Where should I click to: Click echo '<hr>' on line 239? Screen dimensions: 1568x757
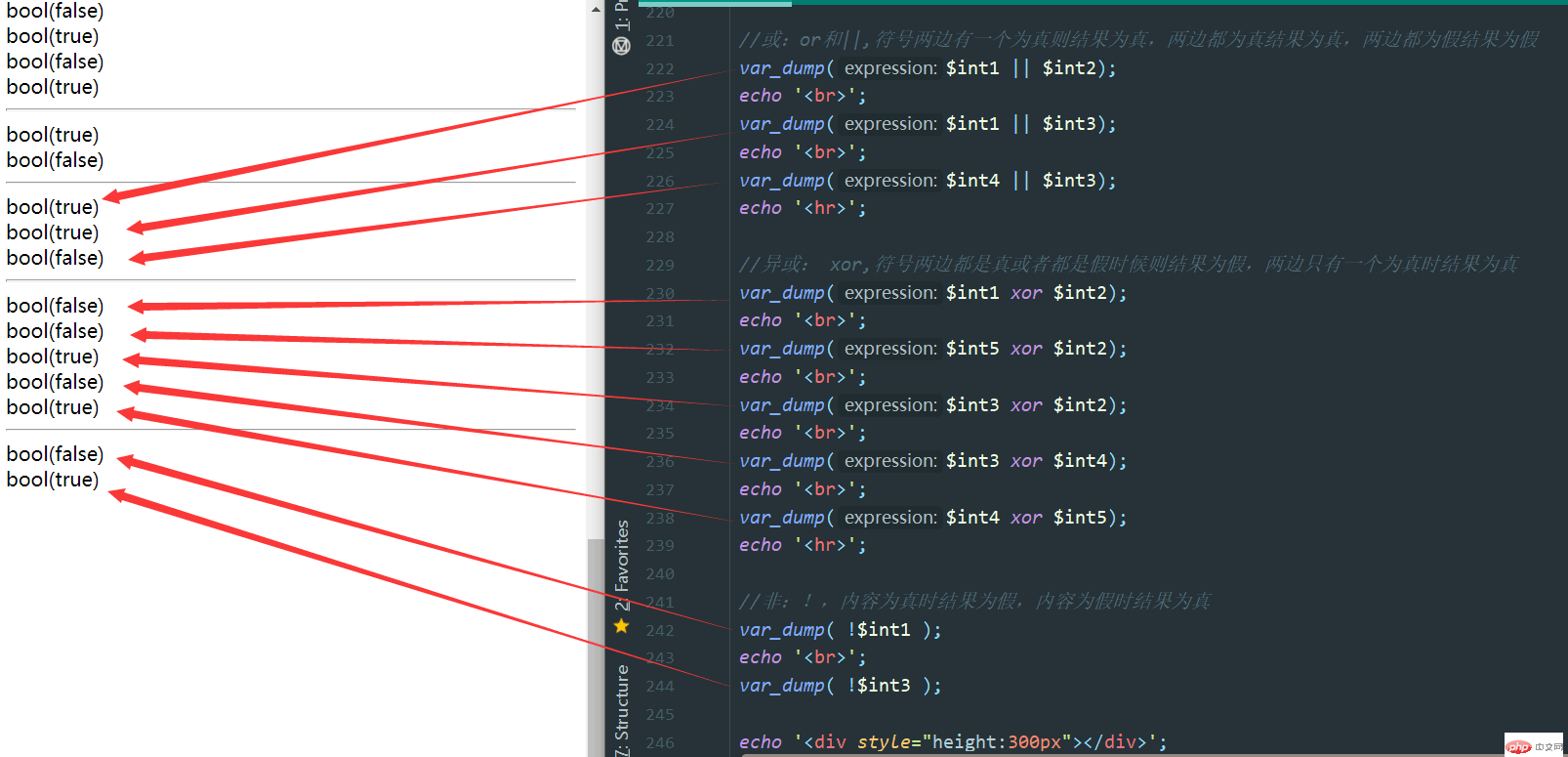(803, 545)
